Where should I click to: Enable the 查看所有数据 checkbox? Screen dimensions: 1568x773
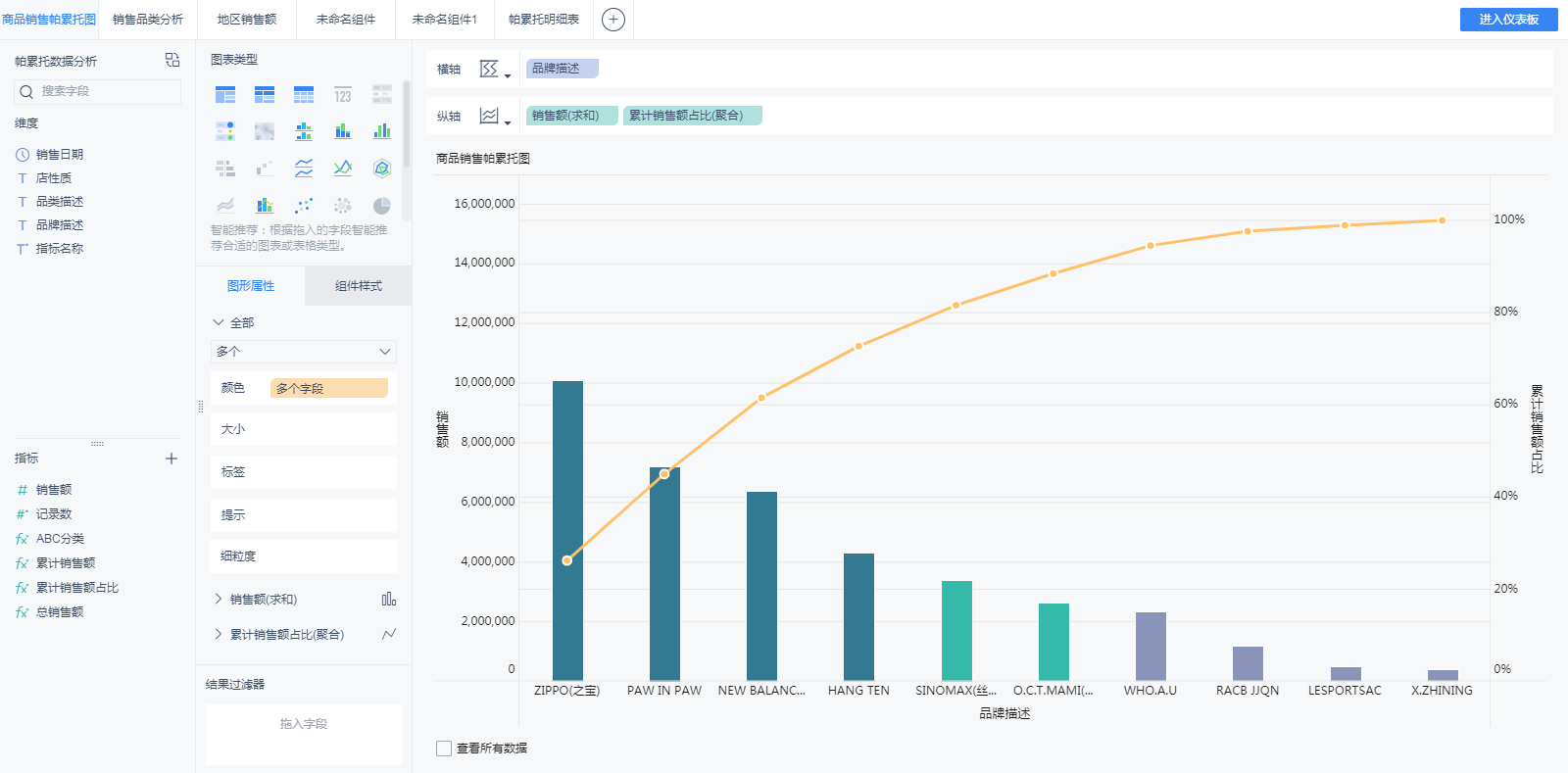tap(444, 749)
